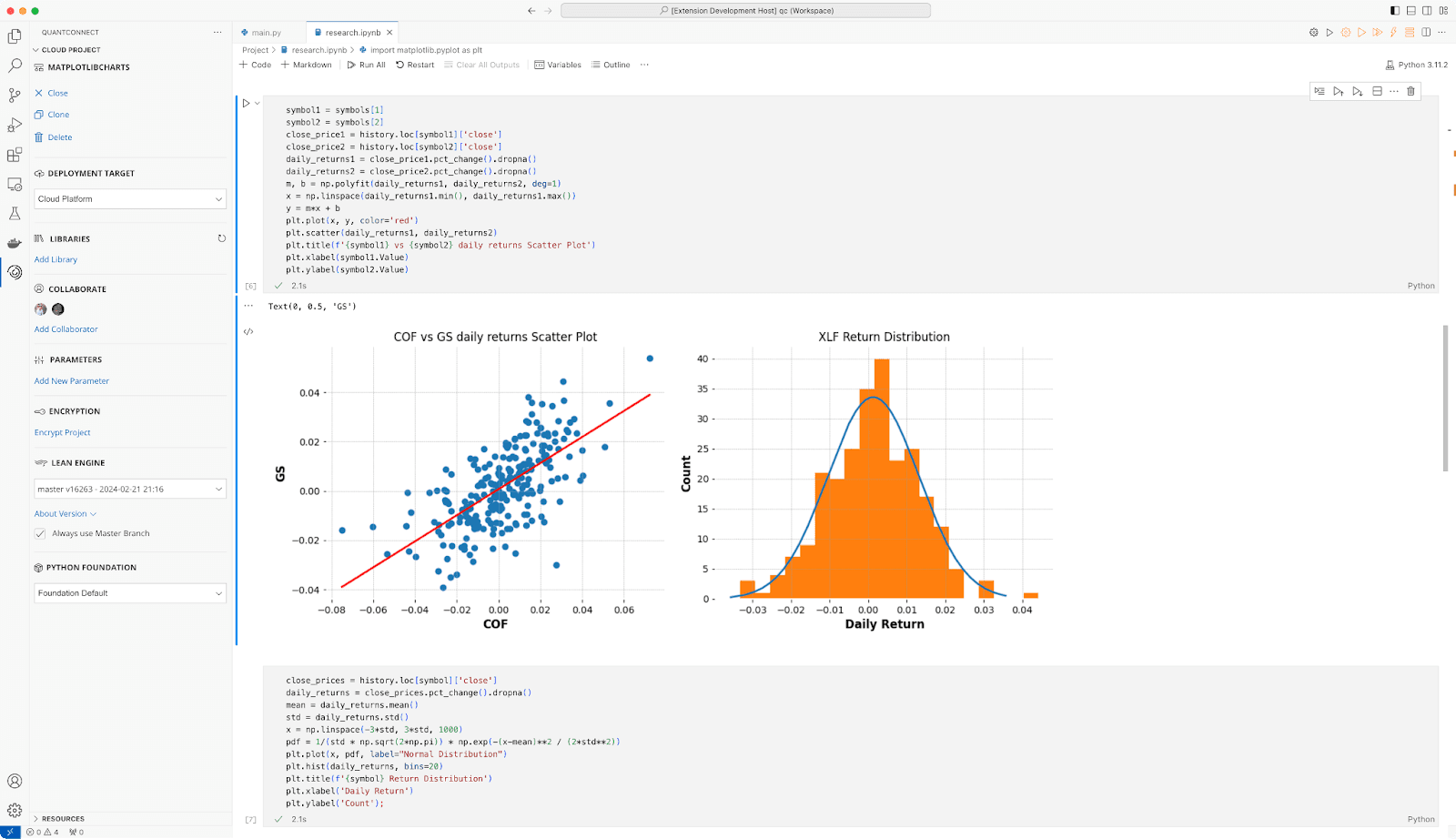Click Run All in notebook toolbar

pos(366,66)
